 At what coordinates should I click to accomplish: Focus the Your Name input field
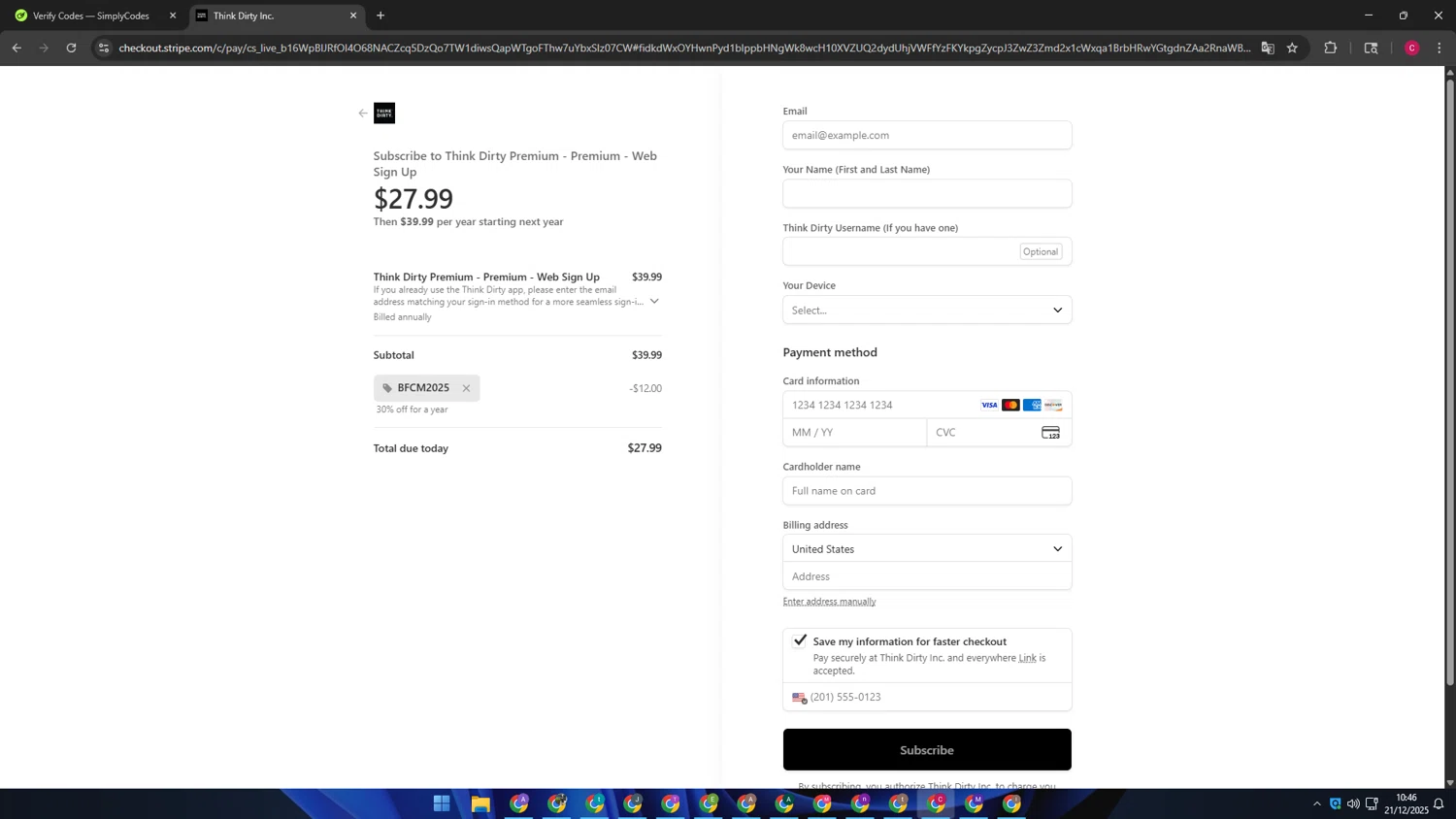pos(927,194)
